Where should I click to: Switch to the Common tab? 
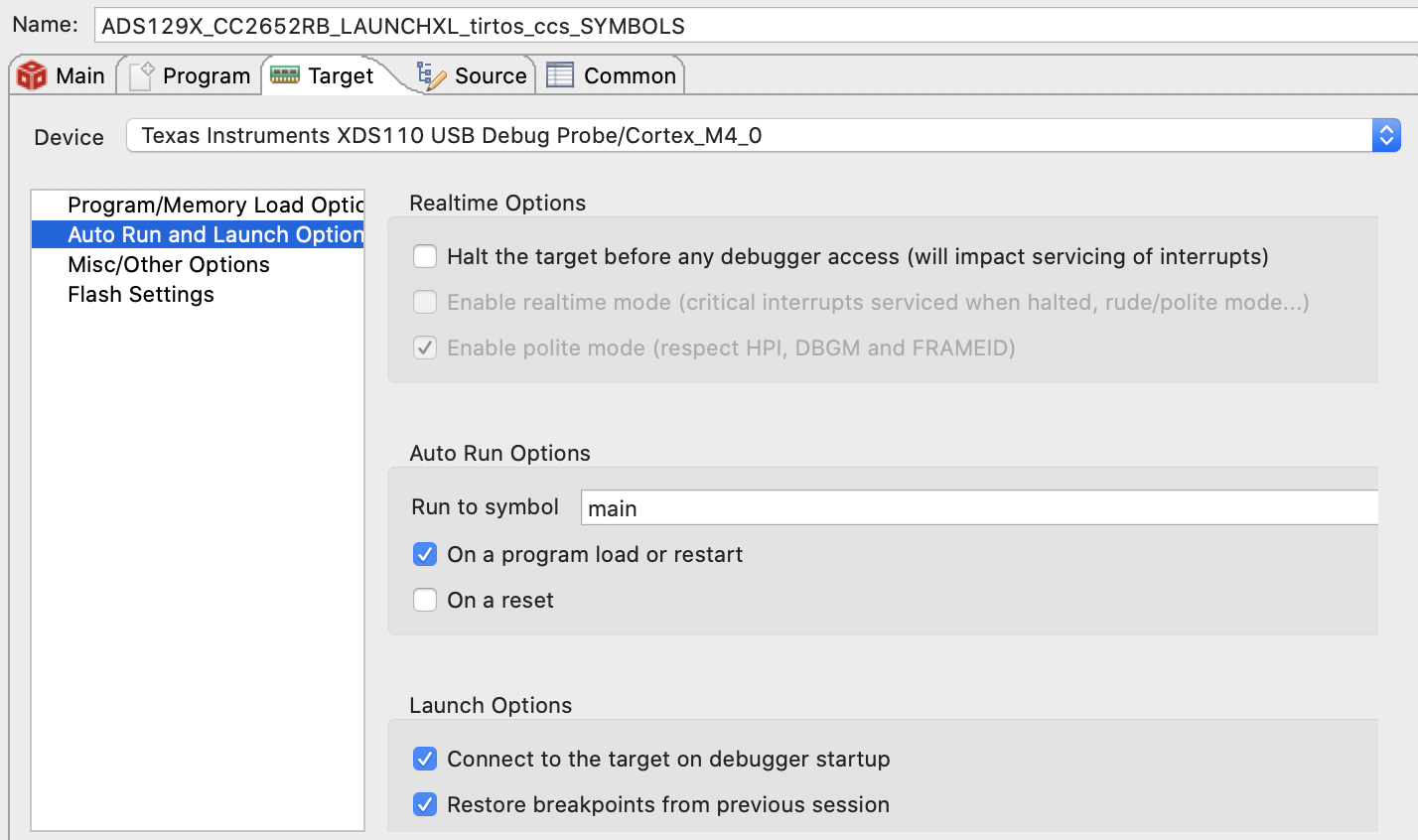coord(611,75)
